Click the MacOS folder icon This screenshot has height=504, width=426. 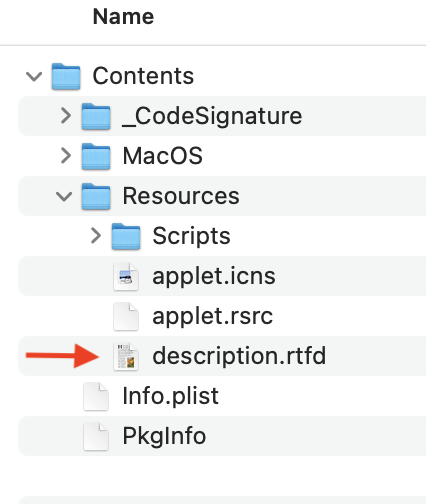click(96, 156)
